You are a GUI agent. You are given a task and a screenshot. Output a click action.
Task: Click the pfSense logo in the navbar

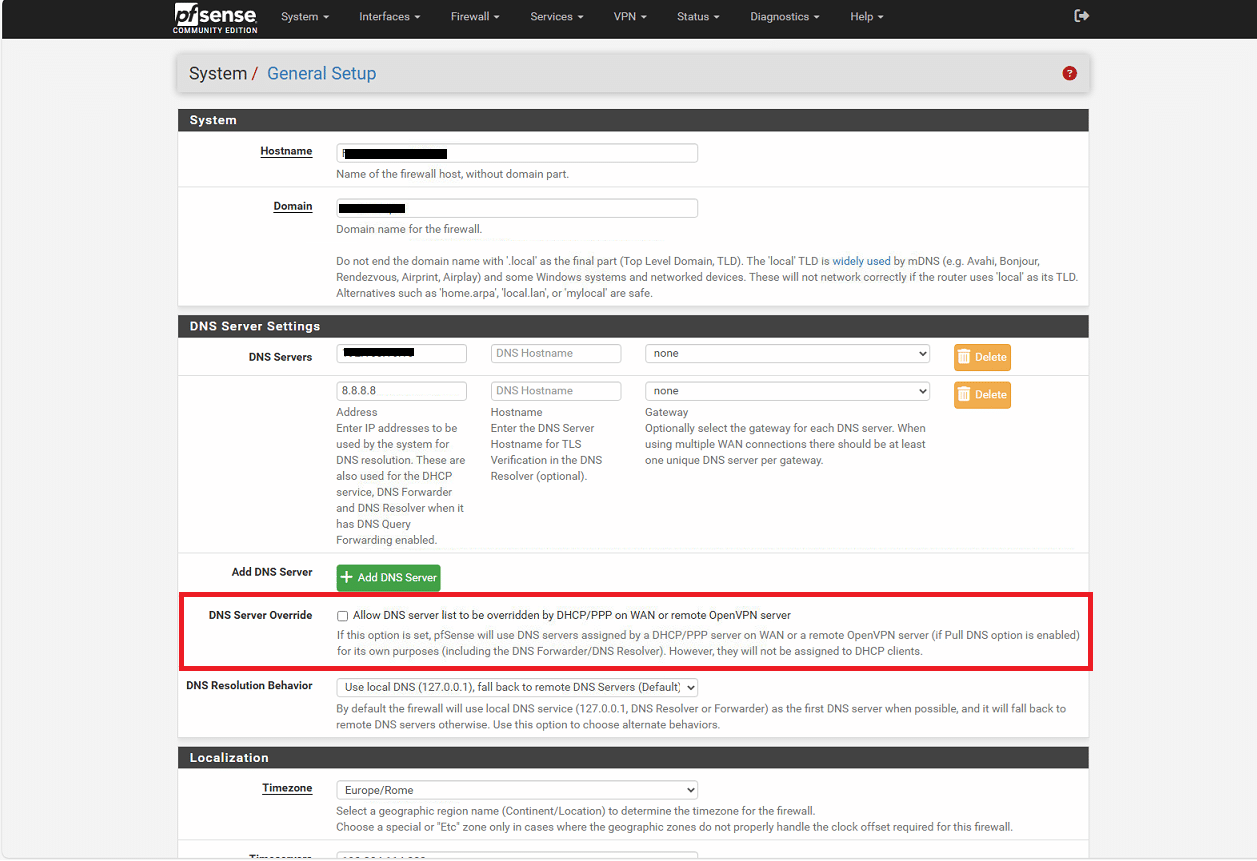pos(215,17)
